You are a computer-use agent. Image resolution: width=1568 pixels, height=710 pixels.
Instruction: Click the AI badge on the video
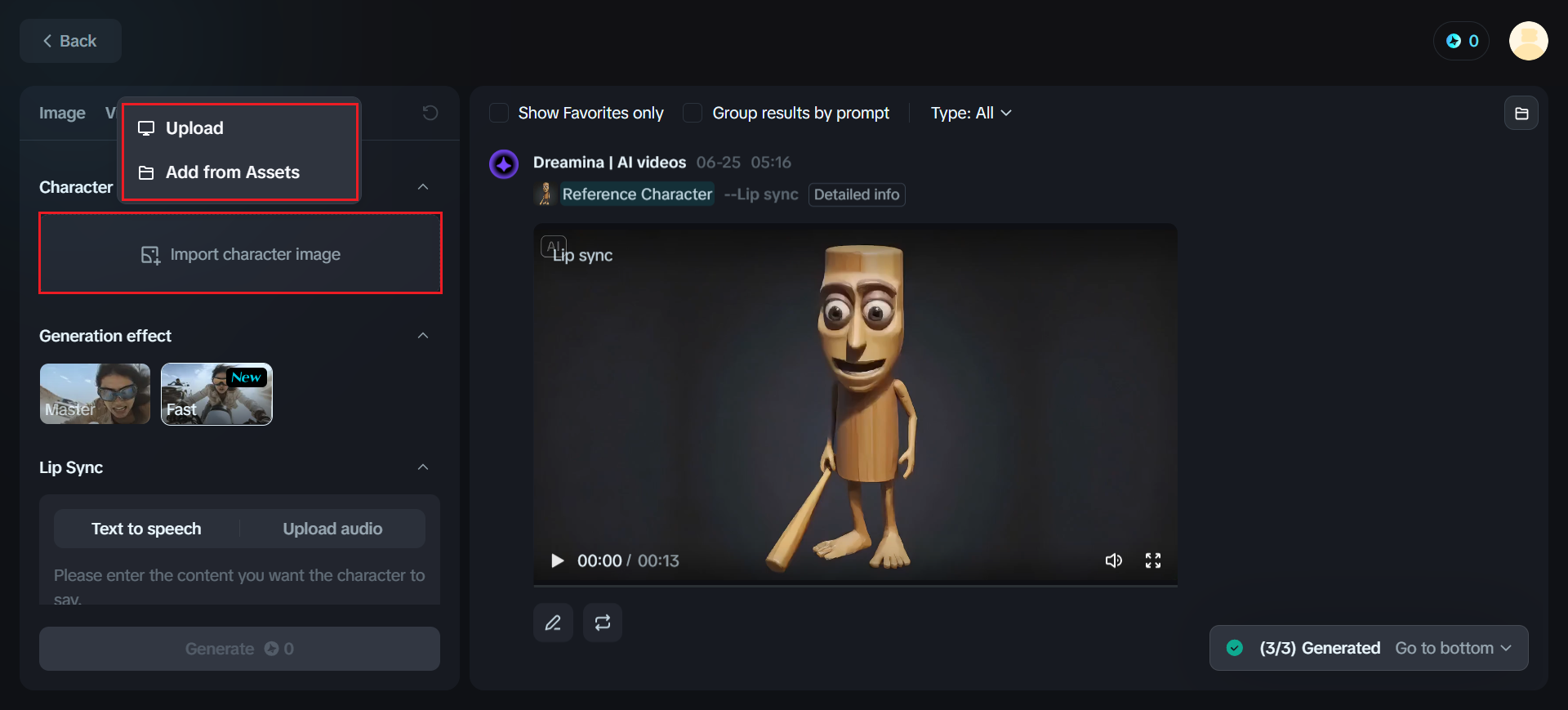tap(553, 246)
